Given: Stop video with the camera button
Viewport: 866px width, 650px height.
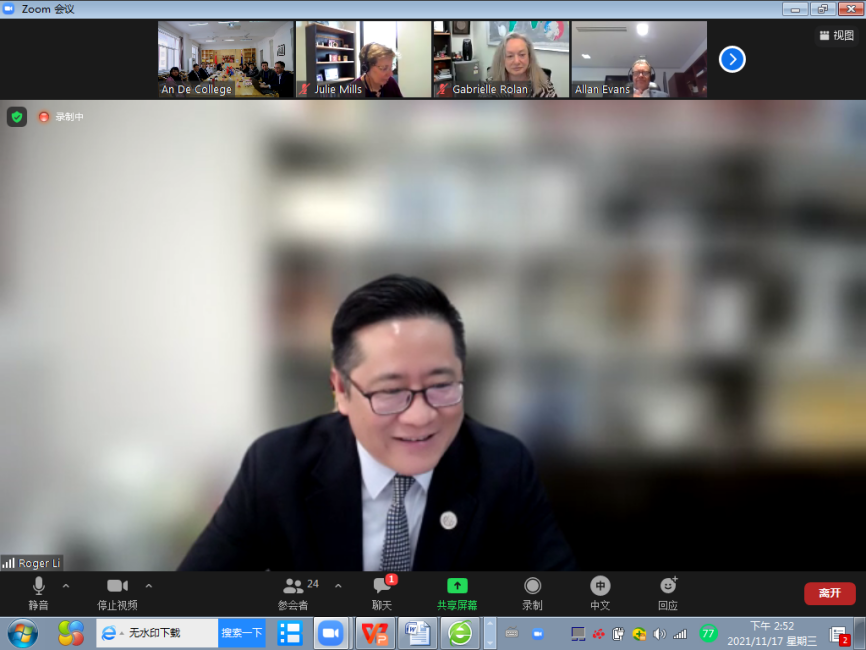Looking at the screenshot, I should pyautogui.click(x=117, y=592).
